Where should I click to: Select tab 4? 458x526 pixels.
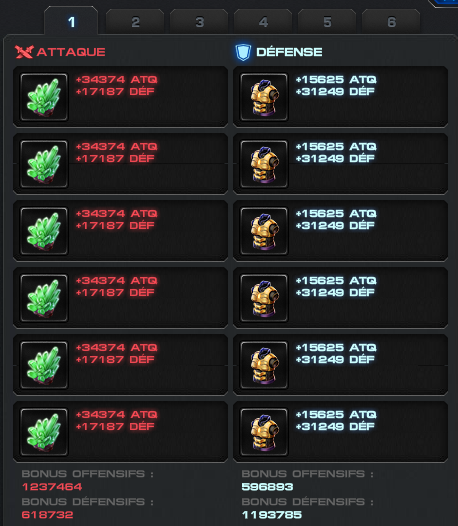(263, 22)
